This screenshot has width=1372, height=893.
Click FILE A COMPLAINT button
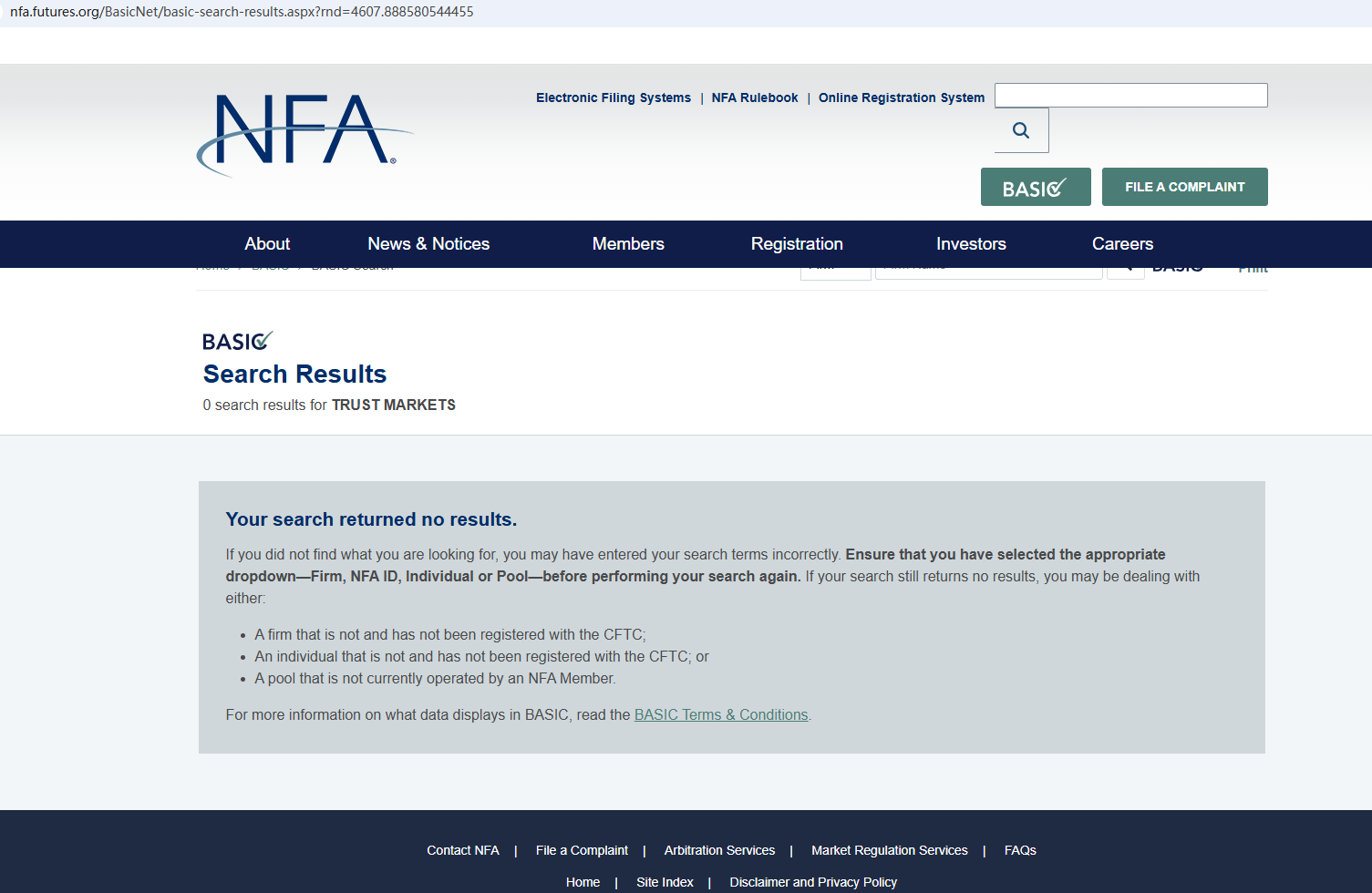(1184, 187)
